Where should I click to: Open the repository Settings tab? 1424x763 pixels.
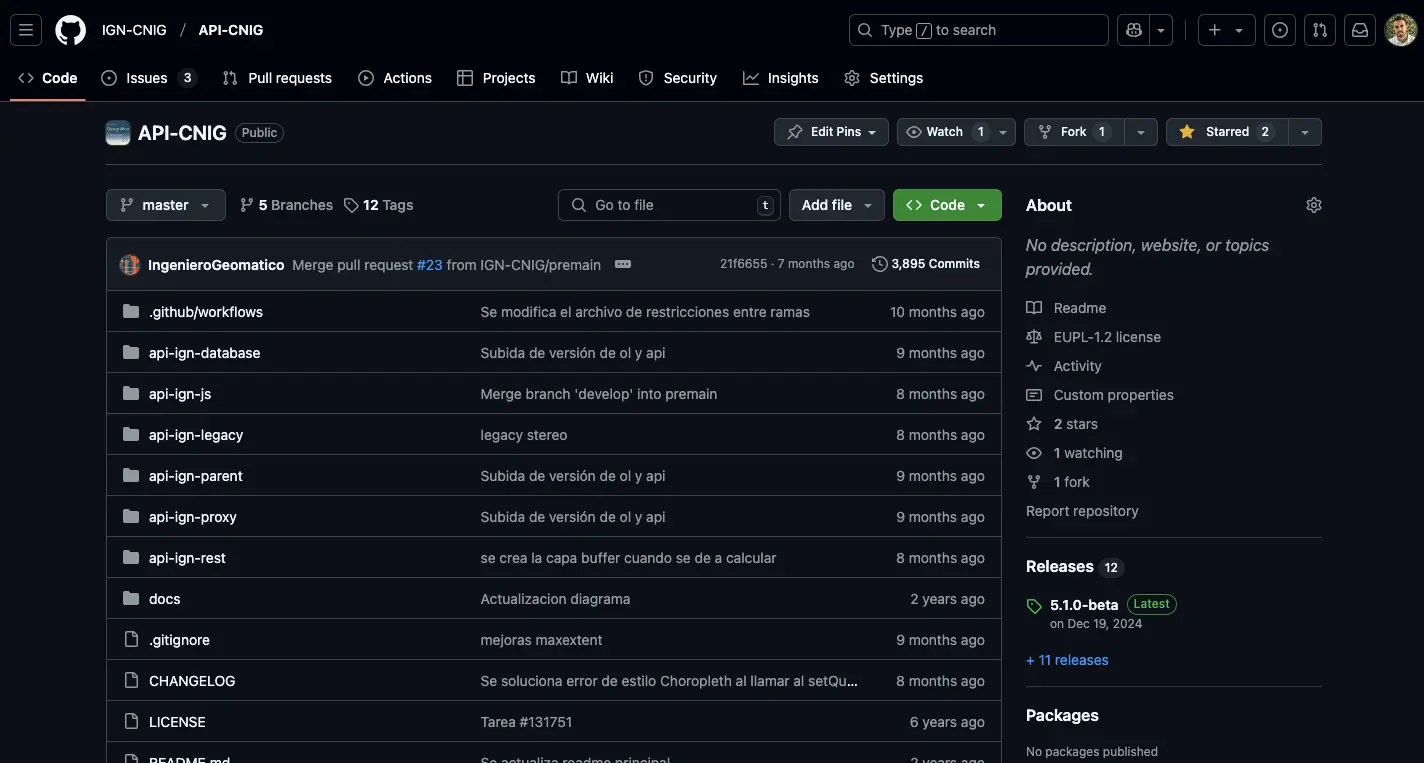click(883, 78)
